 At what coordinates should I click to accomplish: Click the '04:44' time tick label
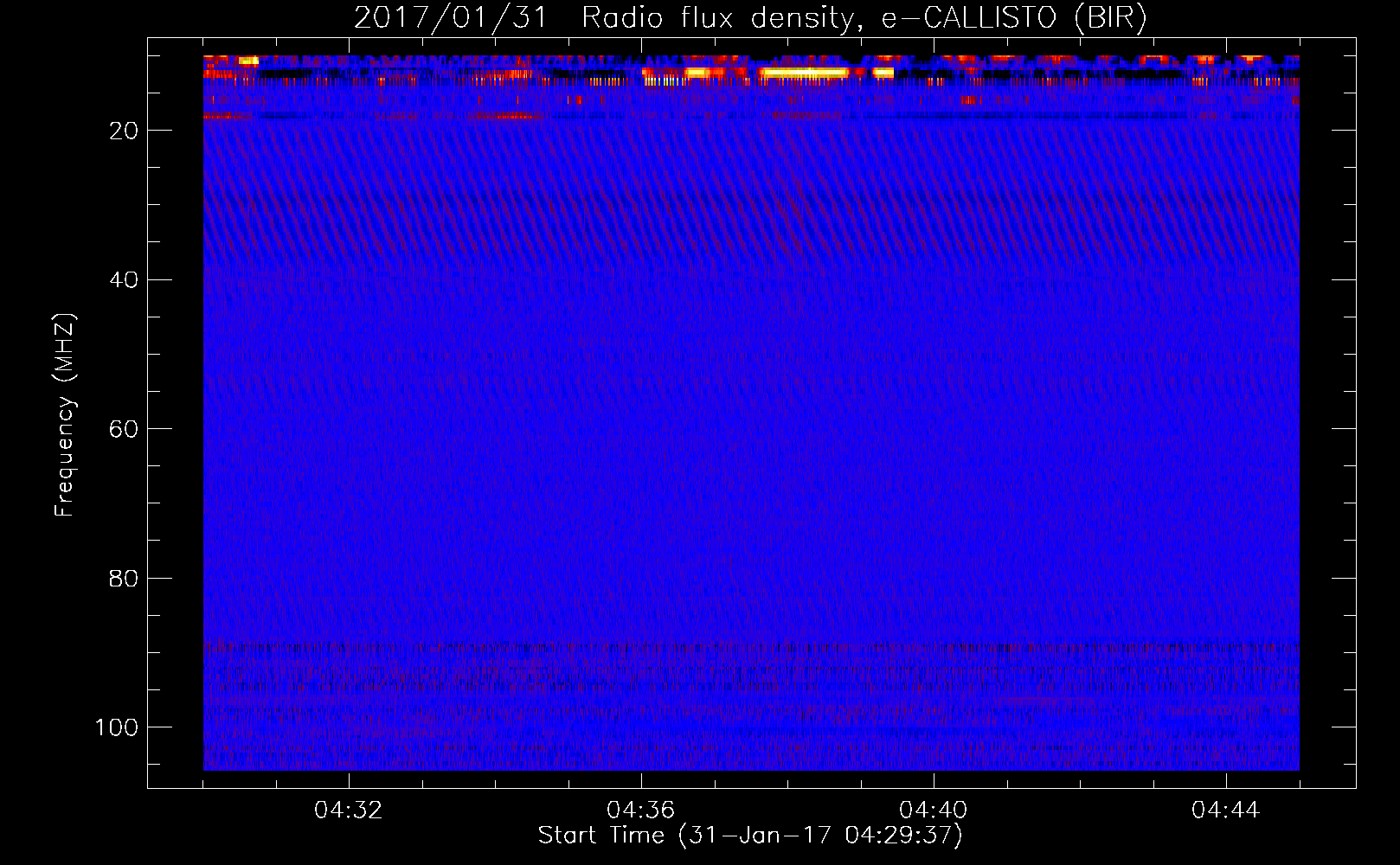coord(1226,811)
